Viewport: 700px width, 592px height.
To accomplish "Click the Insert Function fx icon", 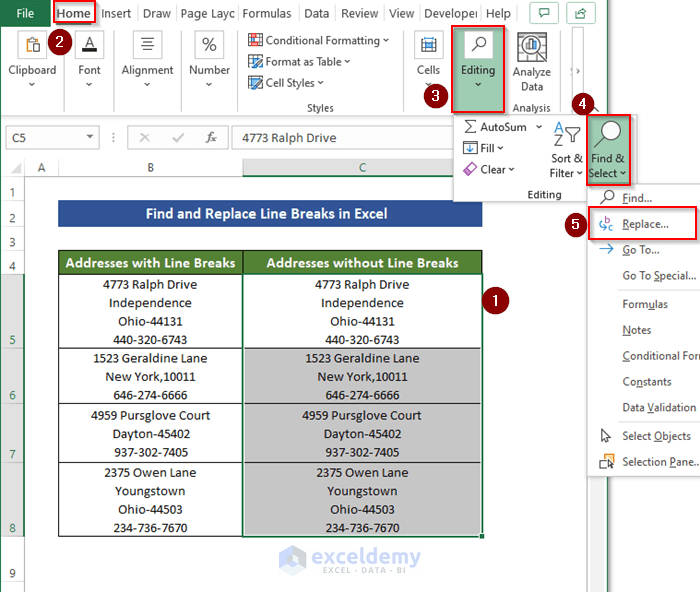I will click(211, 138).
